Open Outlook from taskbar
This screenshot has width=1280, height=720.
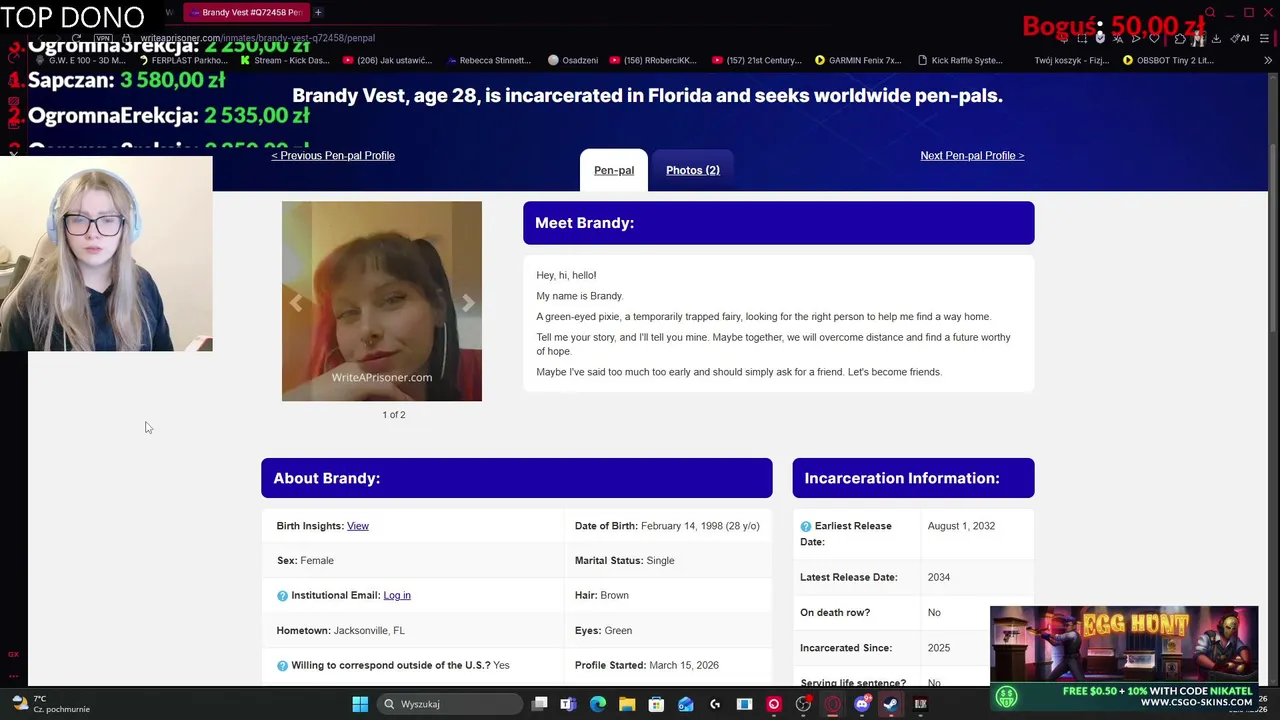tap(686, 704)
